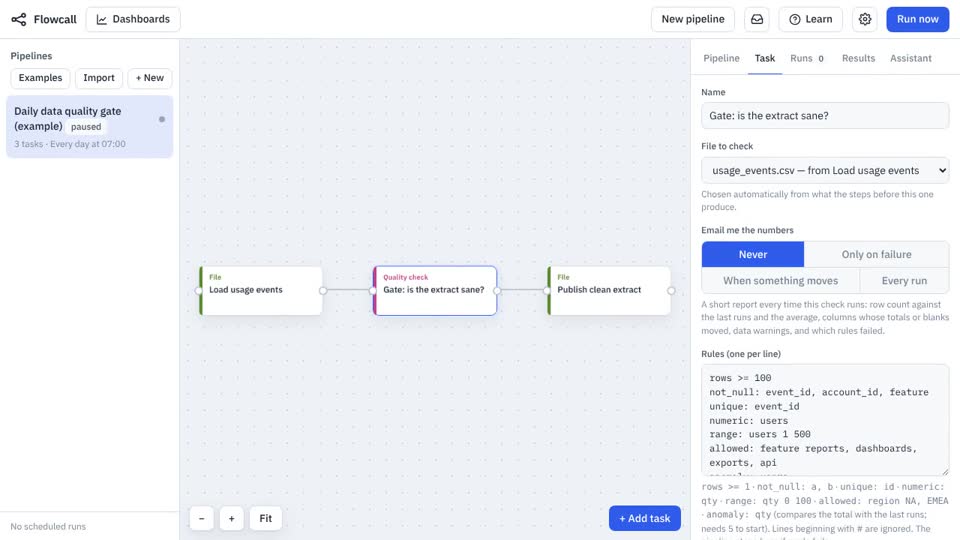The height and width of the screenshot is (540, 960).
Task: Select Daily data quality gate pipeline
Action: pyautogui.click(x=89, y=127)
